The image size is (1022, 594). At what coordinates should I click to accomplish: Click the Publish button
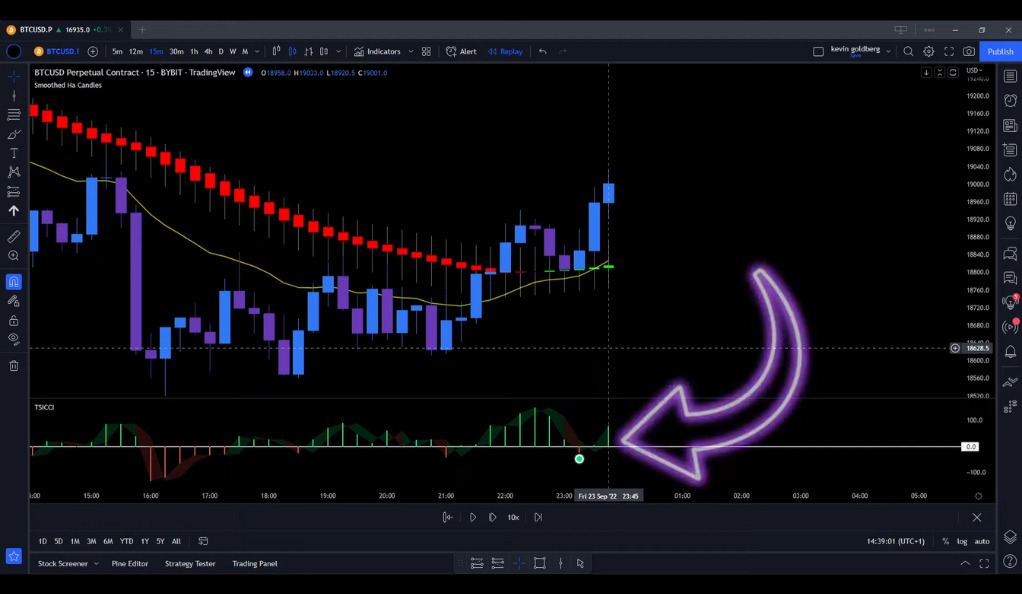point(1000,52)
